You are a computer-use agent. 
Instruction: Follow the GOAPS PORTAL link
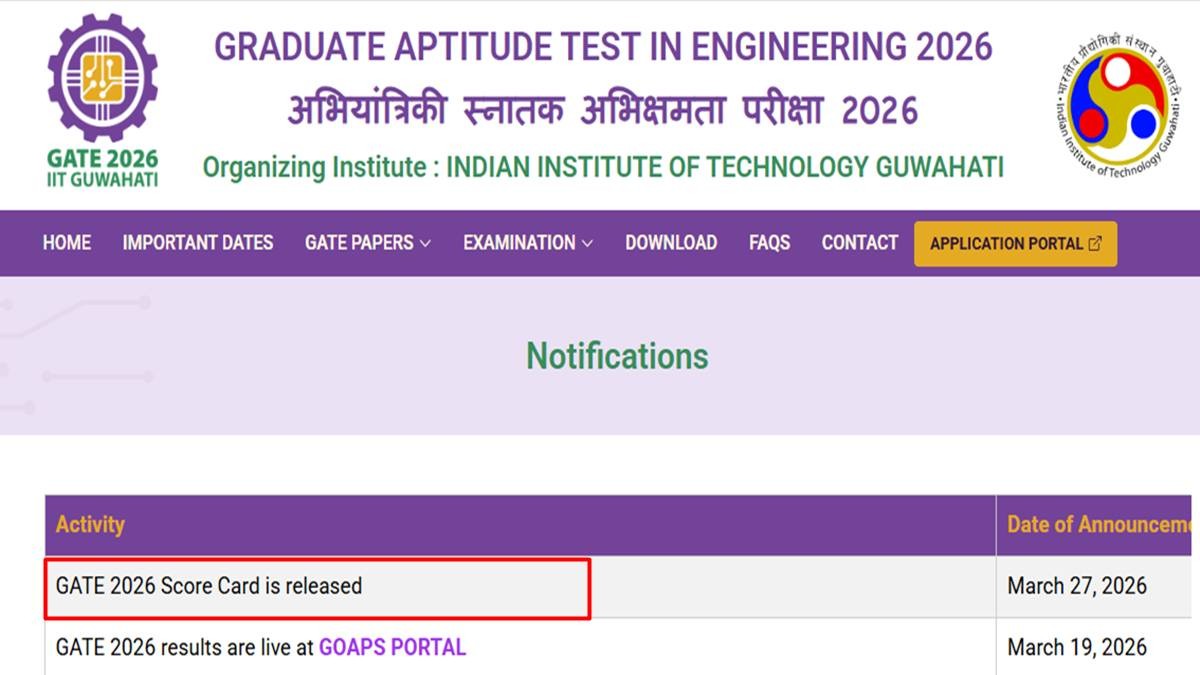tap(392, 647)
